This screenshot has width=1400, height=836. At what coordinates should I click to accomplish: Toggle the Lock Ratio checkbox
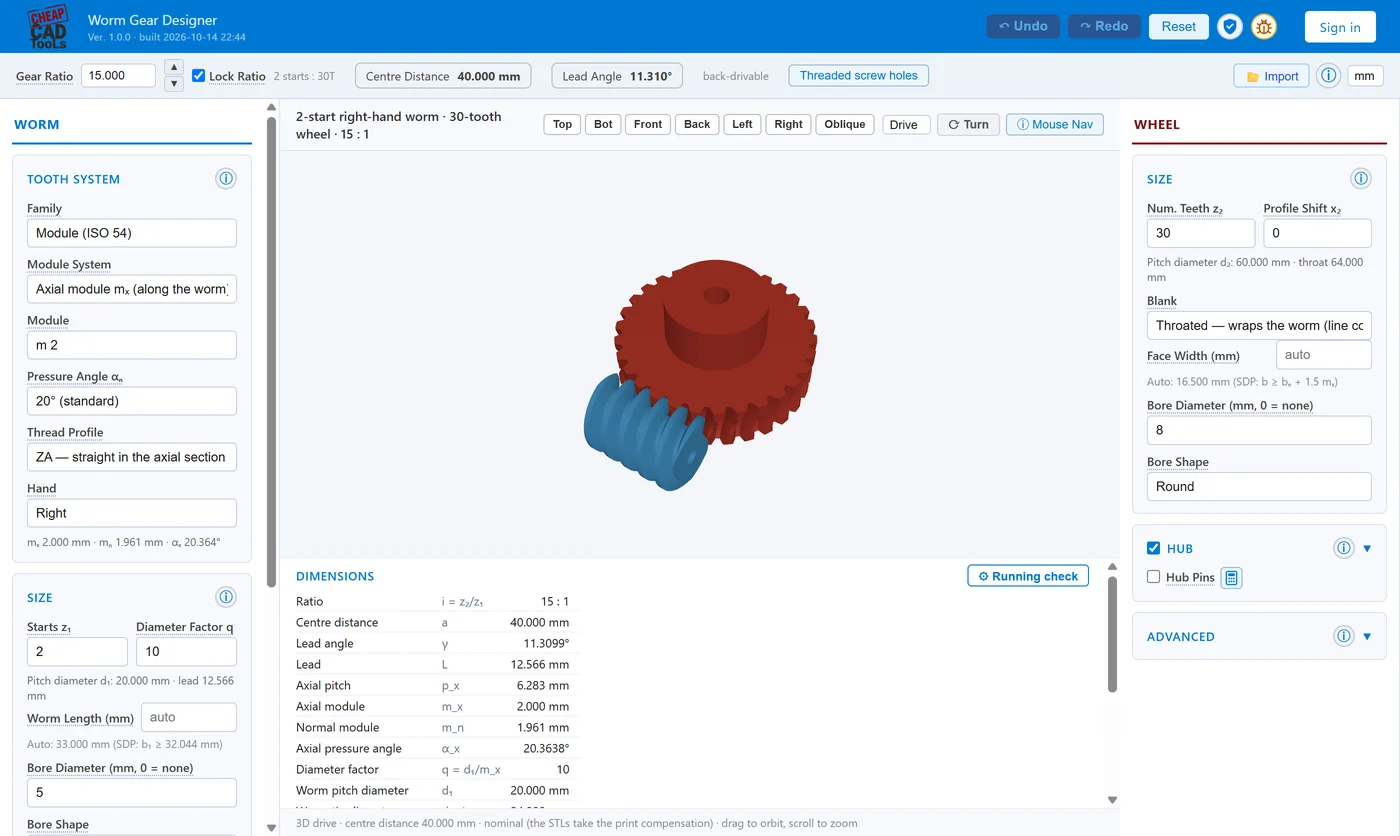click(x=199, y=76)
